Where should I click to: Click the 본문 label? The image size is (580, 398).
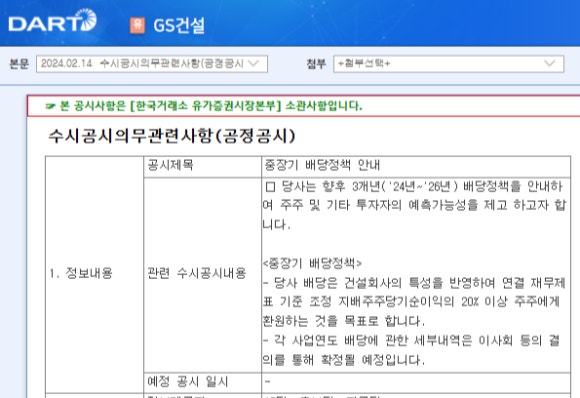click(x=19, y=64)
